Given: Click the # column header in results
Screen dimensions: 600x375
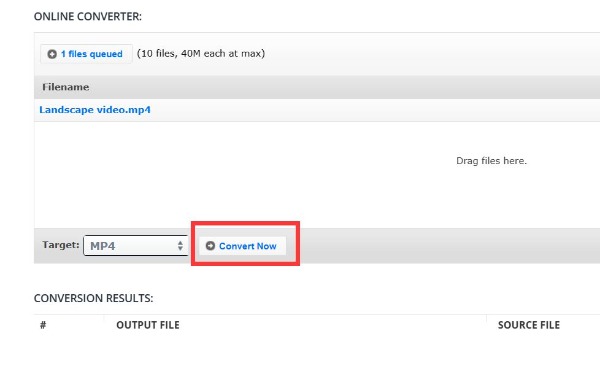Looking at the screenshot, I should coord(43,325).
